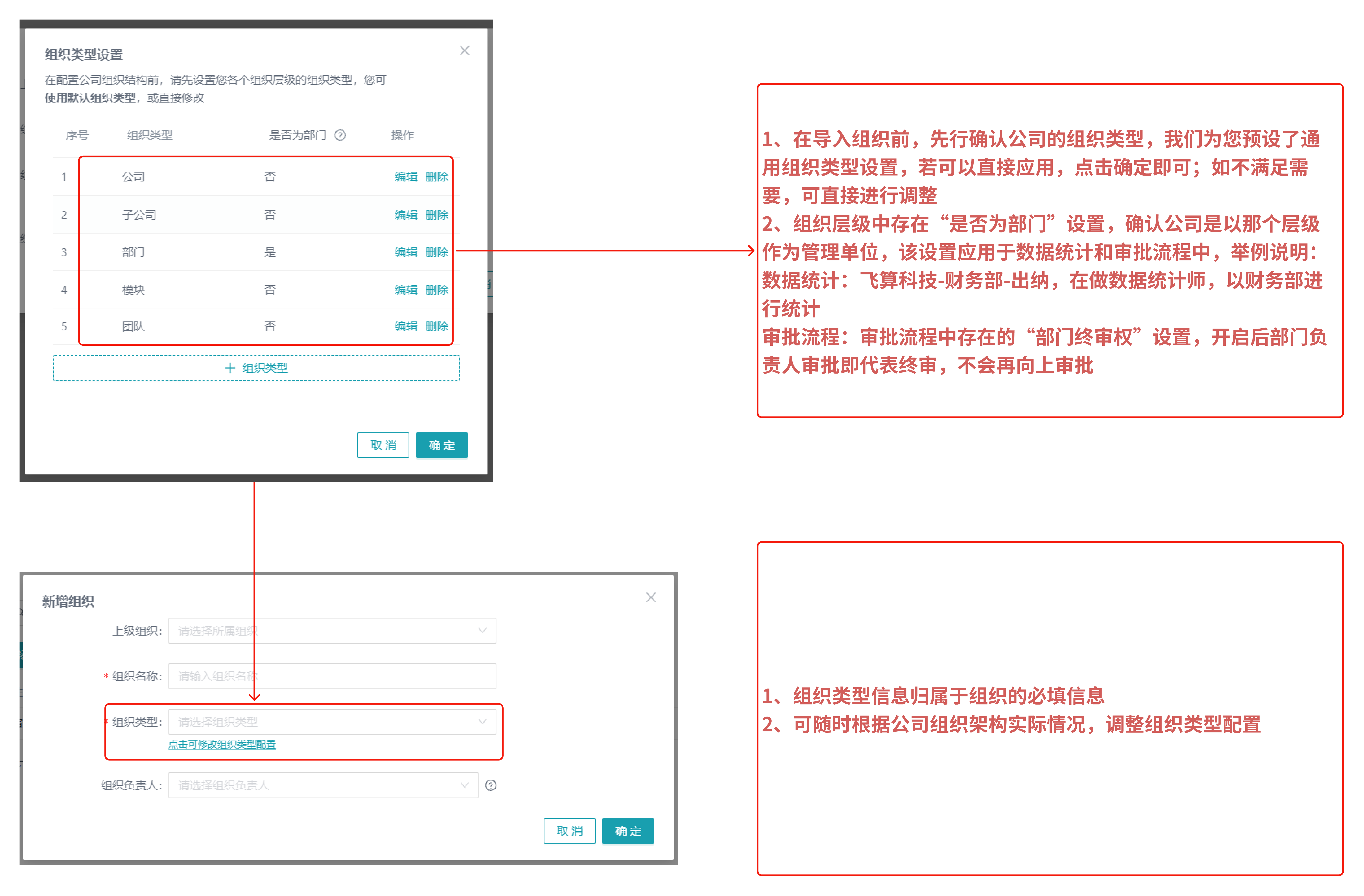Edit the 公司 organization type
This screenshot has height=896, width=1364.
point(406,177)
